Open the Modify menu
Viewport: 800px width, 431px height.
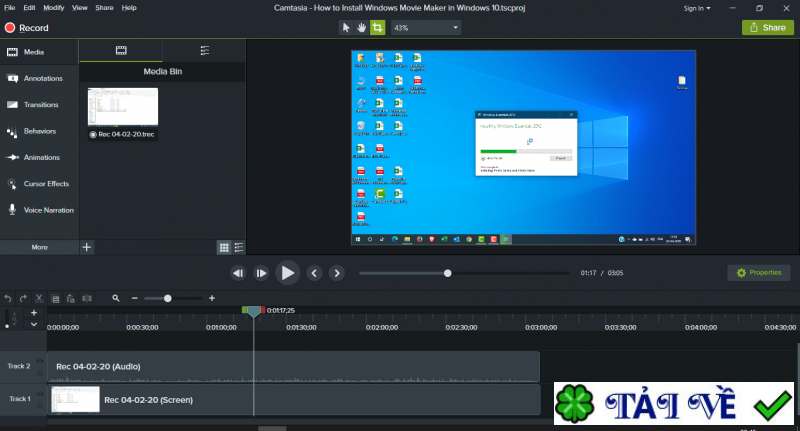pos(54,8)
